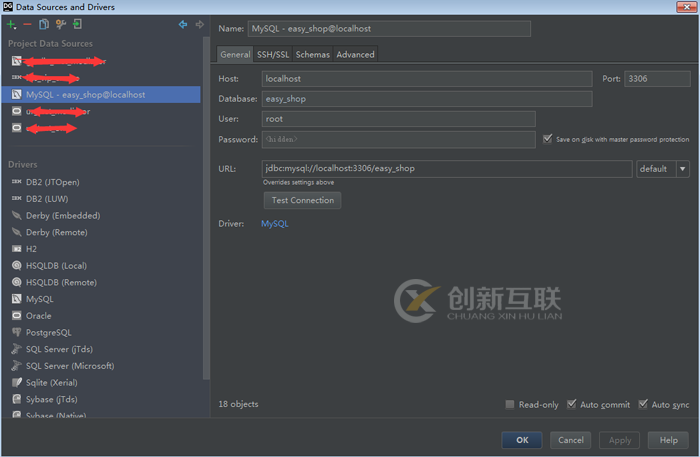Image resolution: width=700 pixels, height=457 pixels.
Task: Click the 18 objects status text
Action: coord(238,404)
